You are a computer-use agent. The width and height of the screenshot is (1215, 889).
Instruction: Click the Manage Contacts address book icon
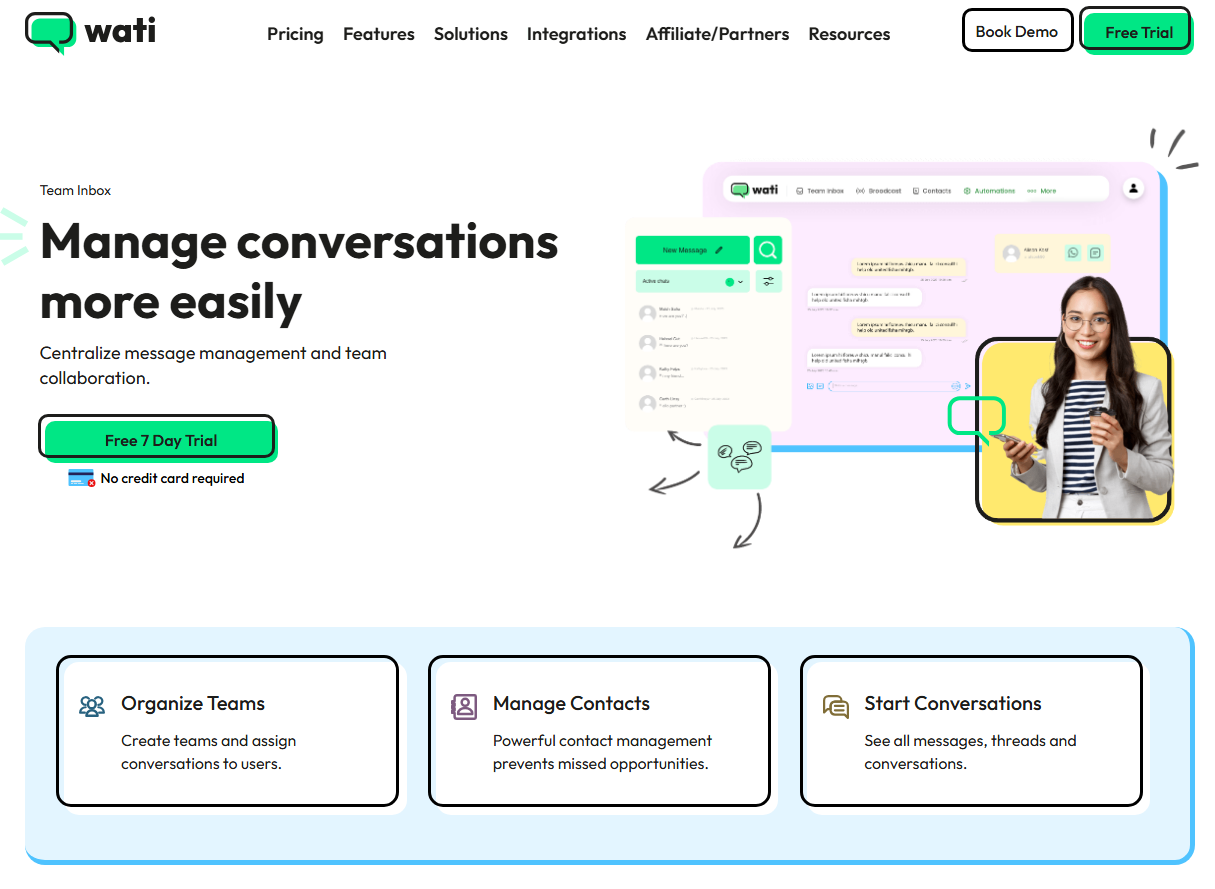point(464,707)
